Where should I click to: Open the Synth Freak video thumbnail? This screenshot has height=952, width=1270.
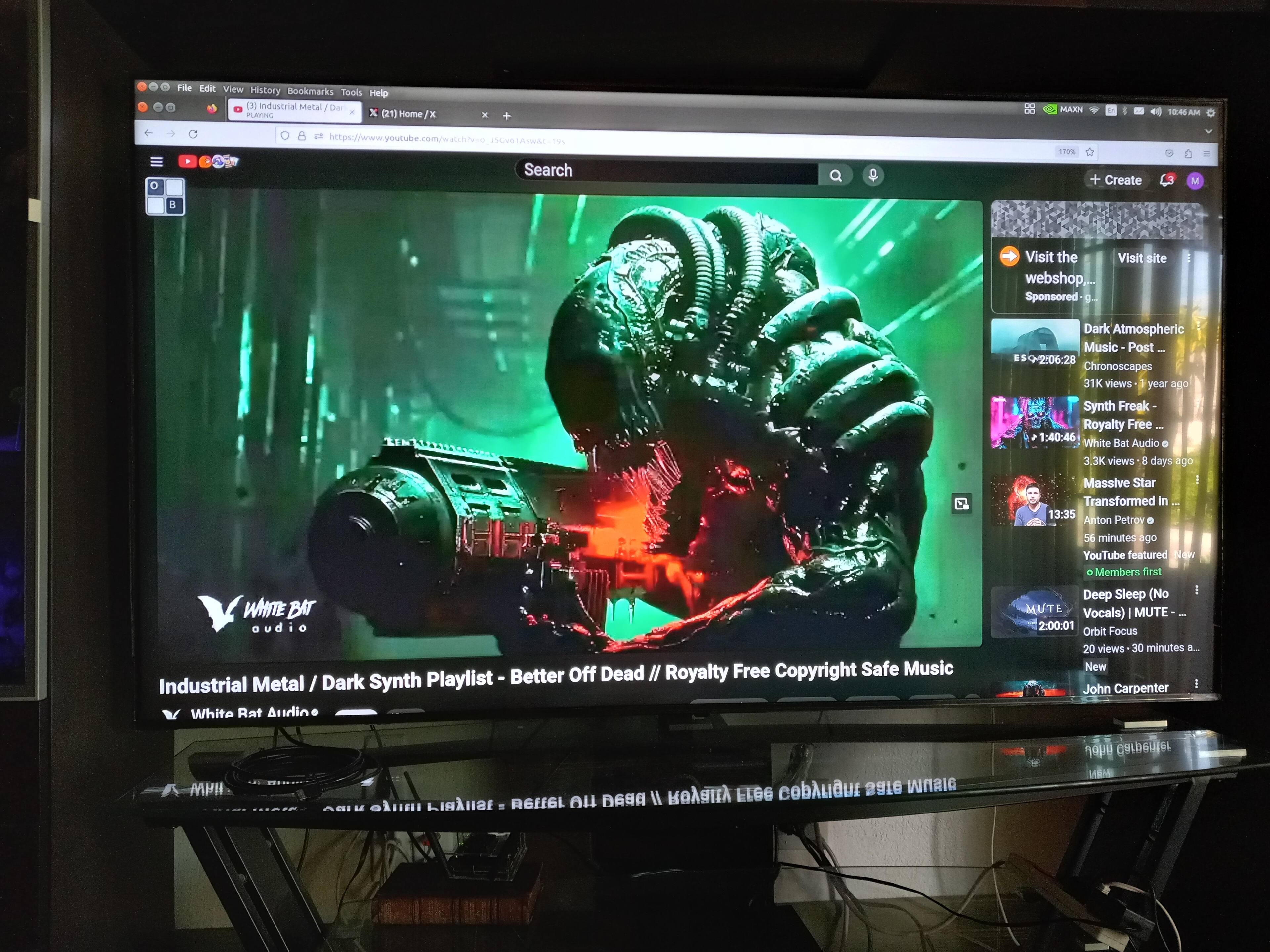(1035, 422)
